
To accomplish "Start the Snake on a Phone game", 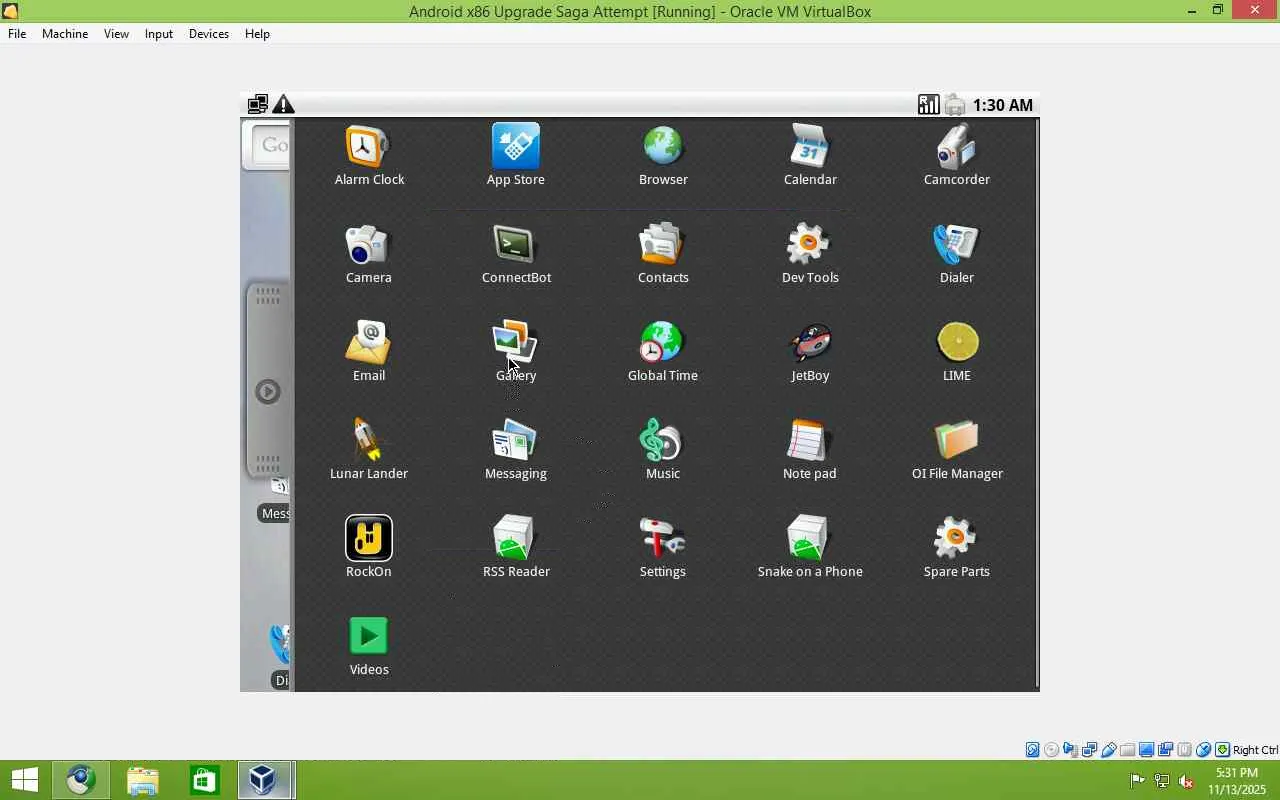I will point(810,548).
